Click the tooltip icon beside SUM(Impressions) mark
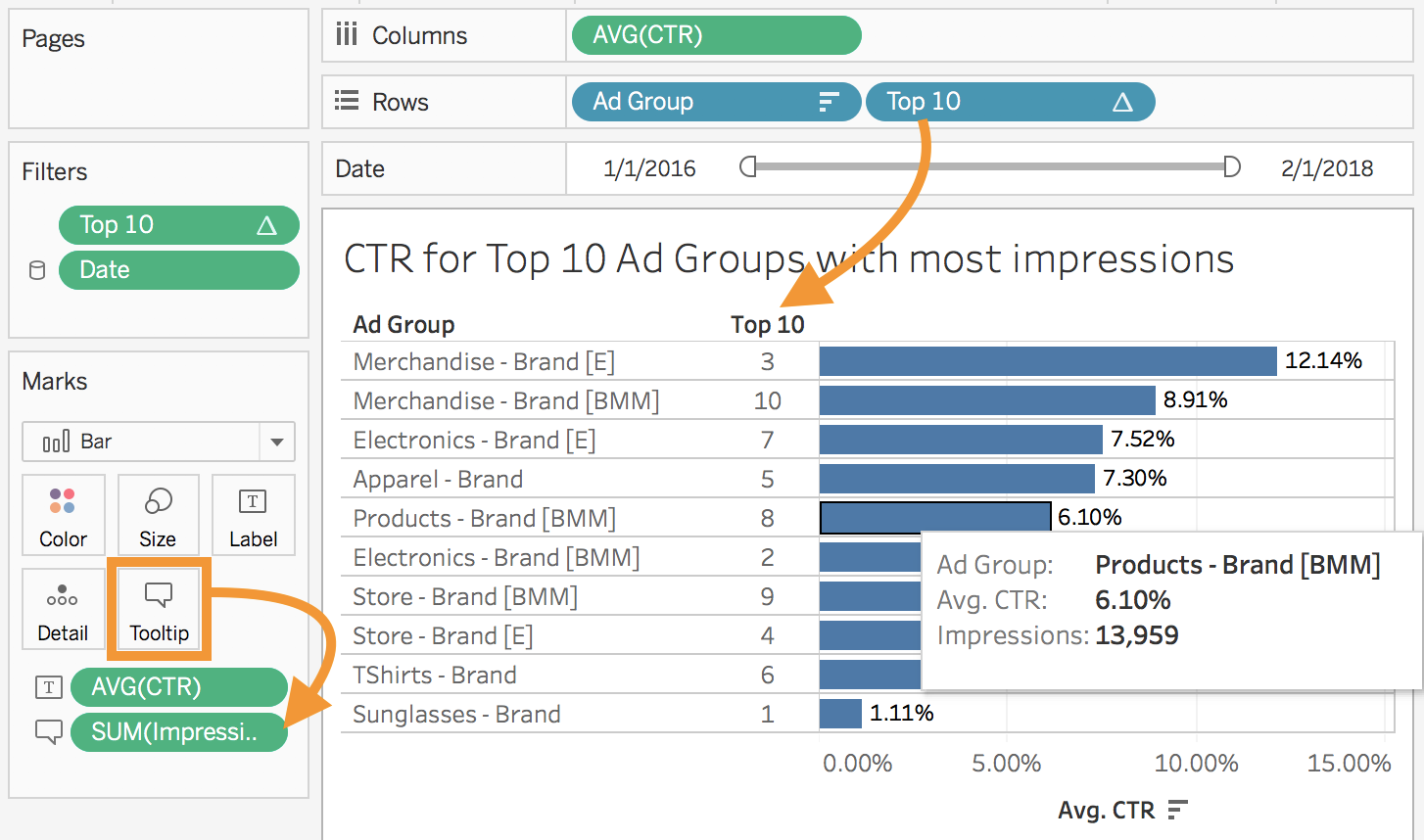Screen dimensions: 1424x840 (x=48, y=731)
